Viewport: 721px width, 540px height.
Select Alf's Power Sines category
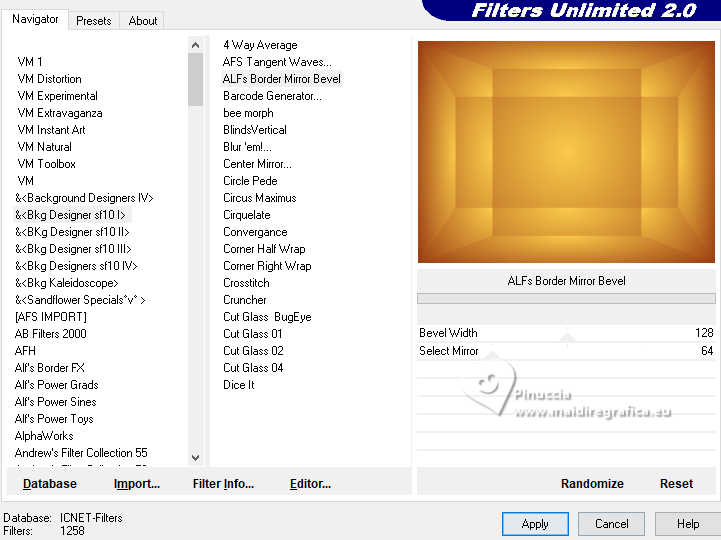56,402
